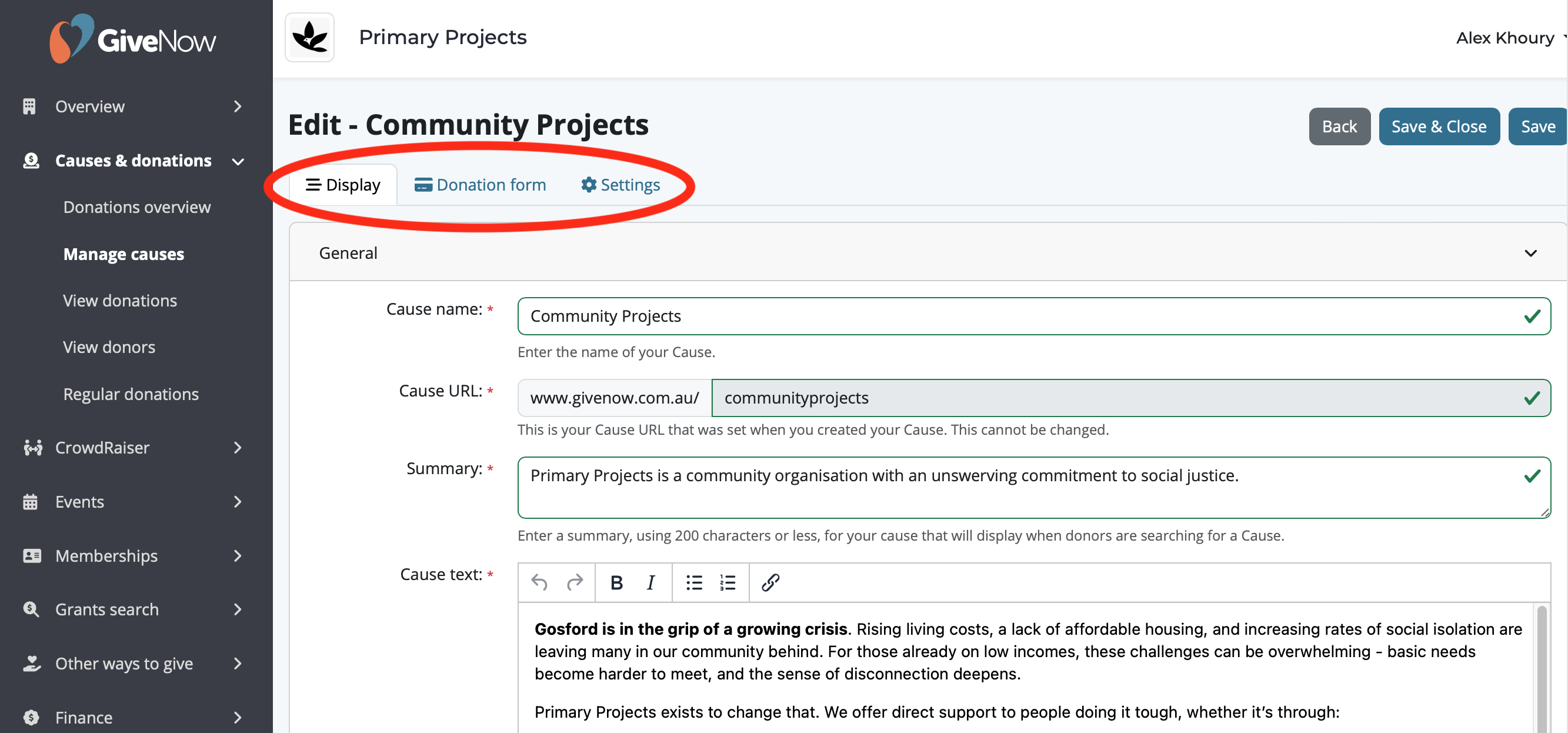The image size is (1568, 733).
Task: Click the Primary Projects organisation logo
Action: (x=310, y=38)
